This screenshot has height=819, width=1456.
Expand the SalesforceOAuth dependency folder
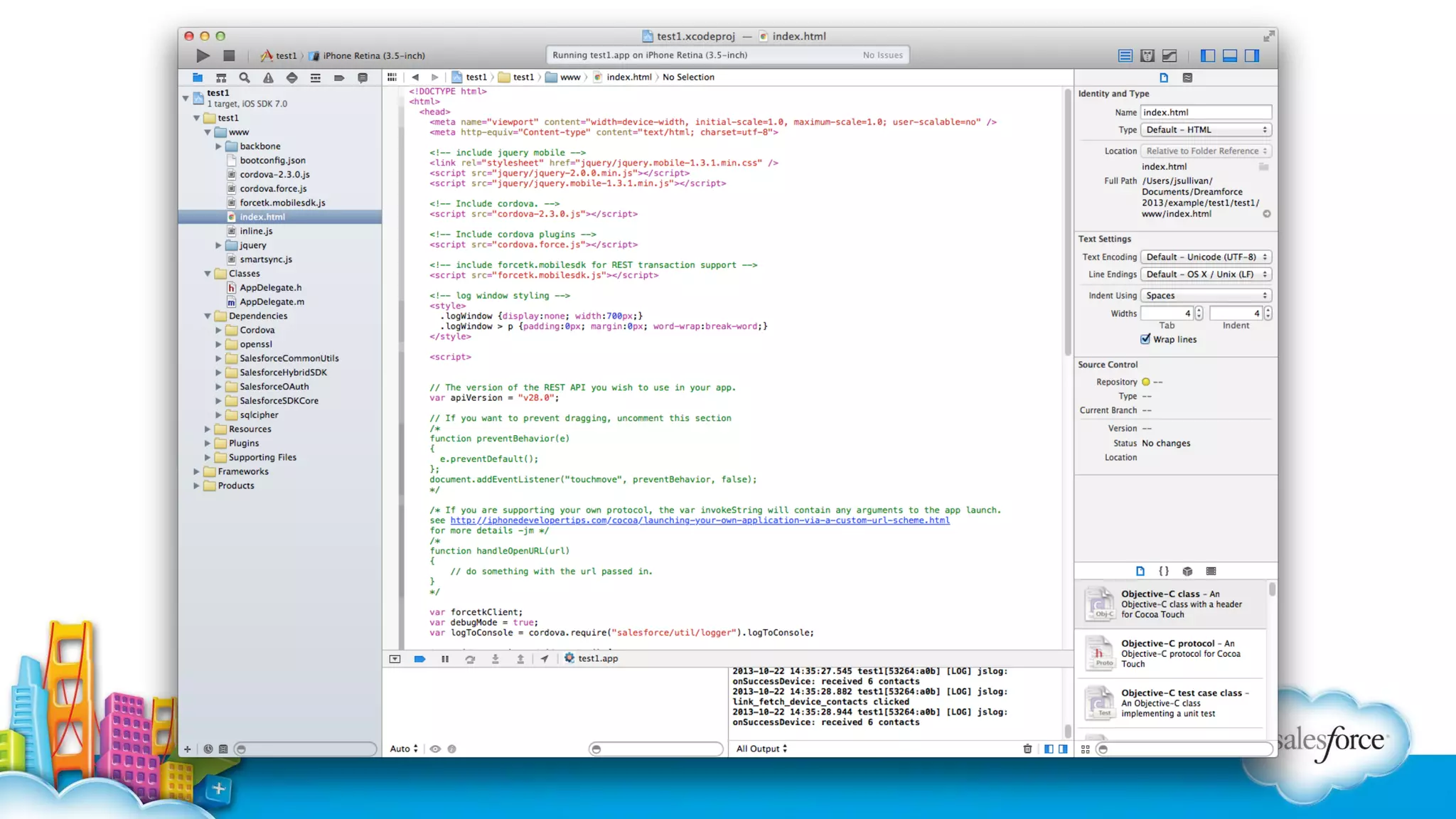pyautogui.click(x=219, y=387)
